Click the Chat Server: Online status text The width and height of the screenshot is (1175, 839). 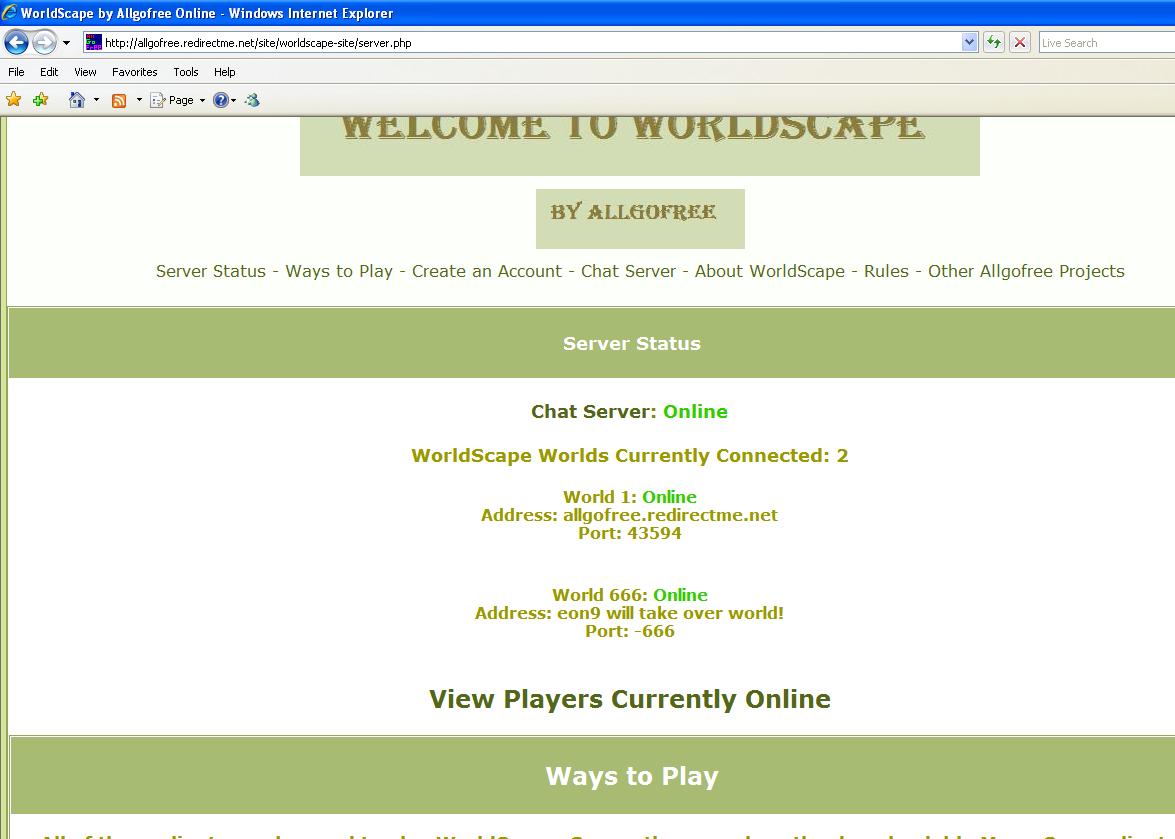point(629,411)
